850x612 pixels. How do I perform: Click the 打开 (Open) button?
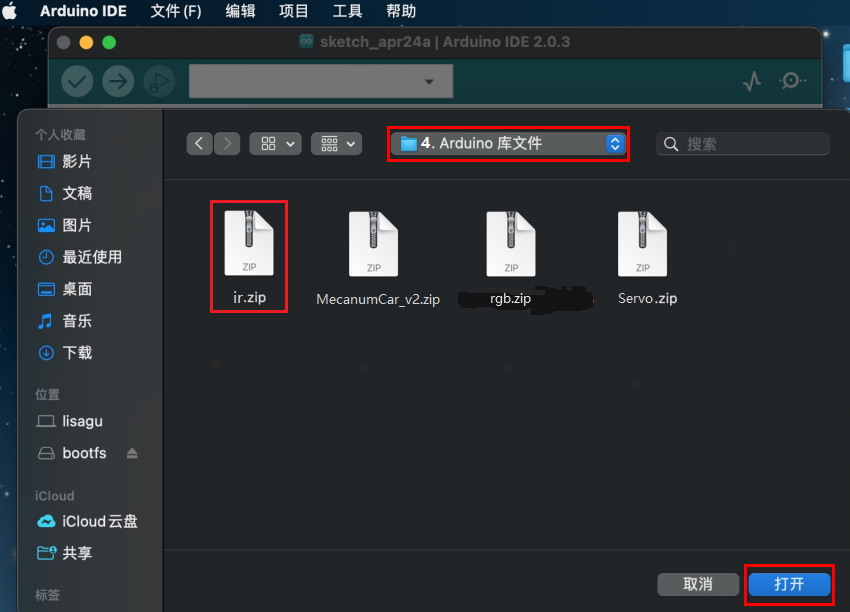tap(789, 584)
